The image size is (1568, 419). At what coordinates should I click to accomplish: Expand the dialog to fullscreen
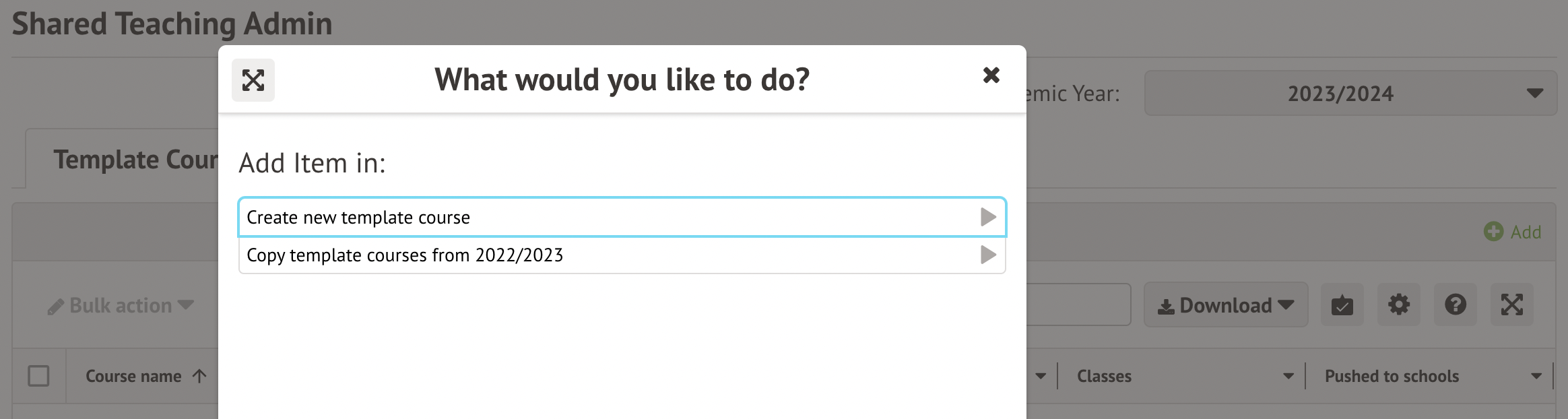[x=253, y=80]
